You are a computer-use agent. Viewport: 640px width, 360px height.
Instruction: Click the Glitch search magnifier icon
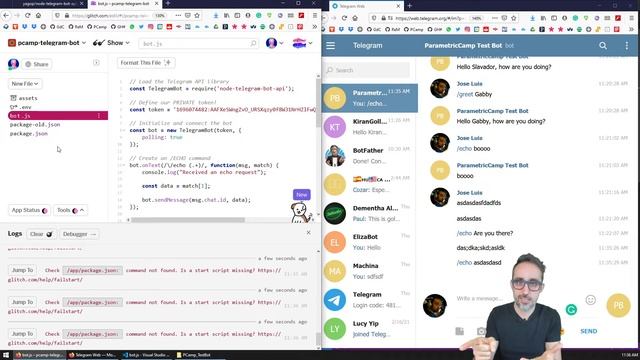click(x=253, y=43)
